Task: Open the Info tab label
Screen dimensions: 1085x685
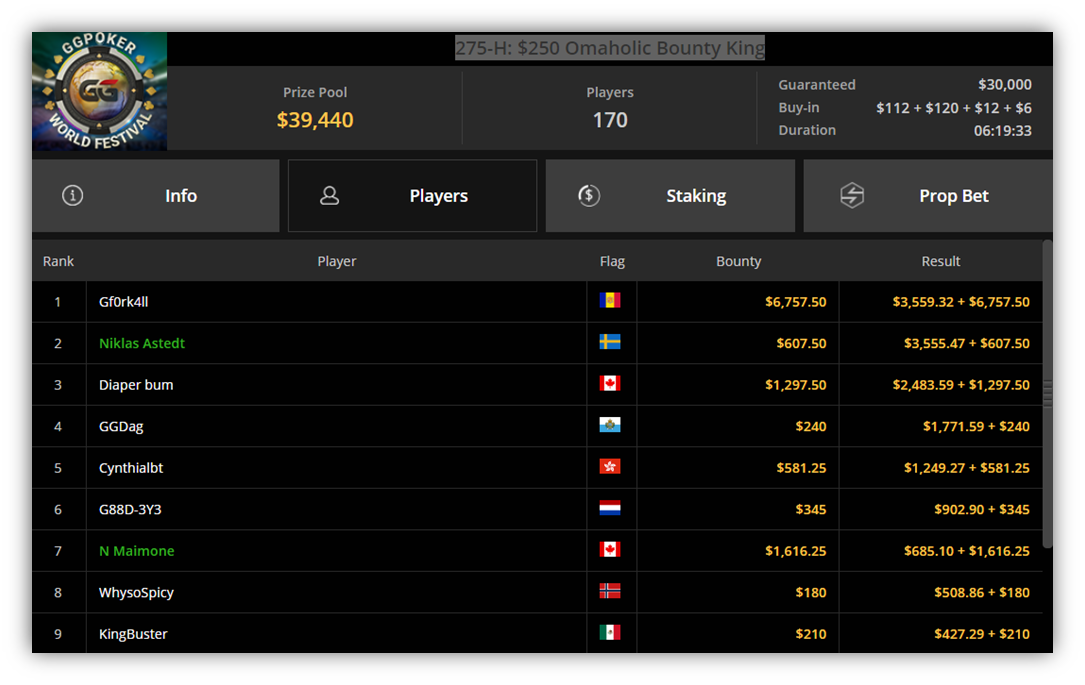Action: [x=181, y=197]
